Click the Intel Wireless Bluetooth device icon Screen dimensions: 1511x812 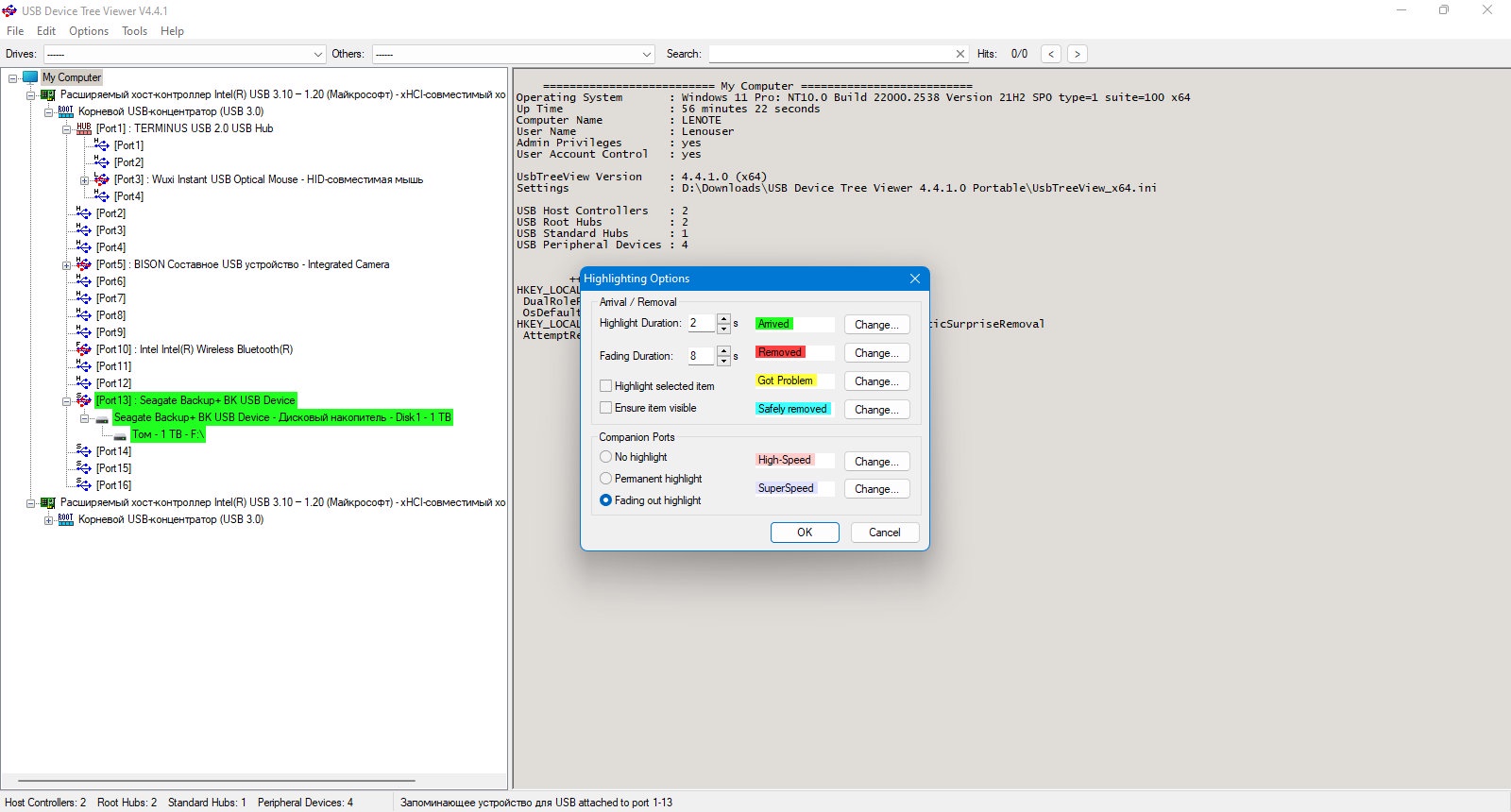pos(84,349)
